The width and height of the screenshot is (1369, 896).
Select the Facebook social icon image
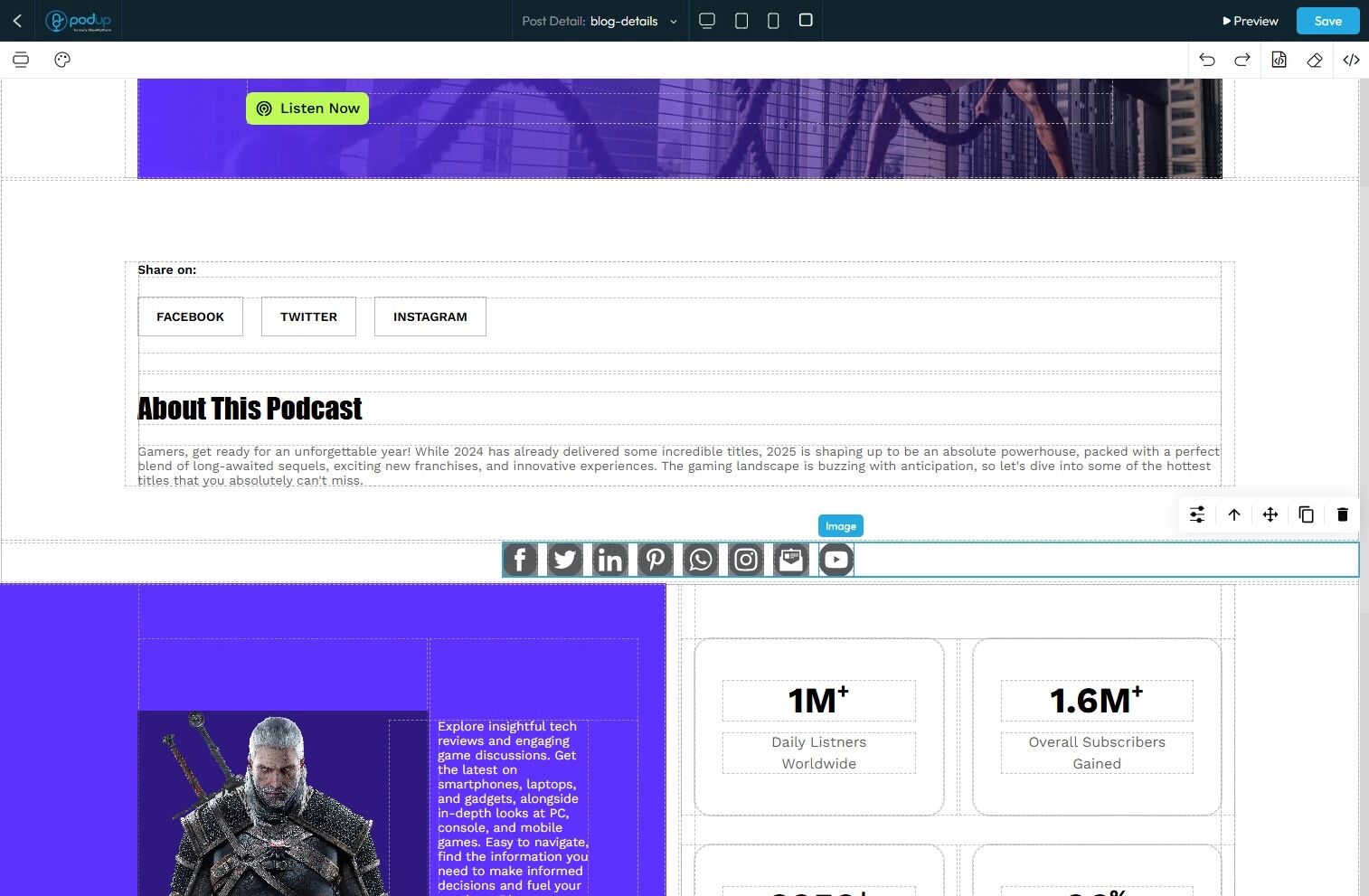[x=520, y=560]
